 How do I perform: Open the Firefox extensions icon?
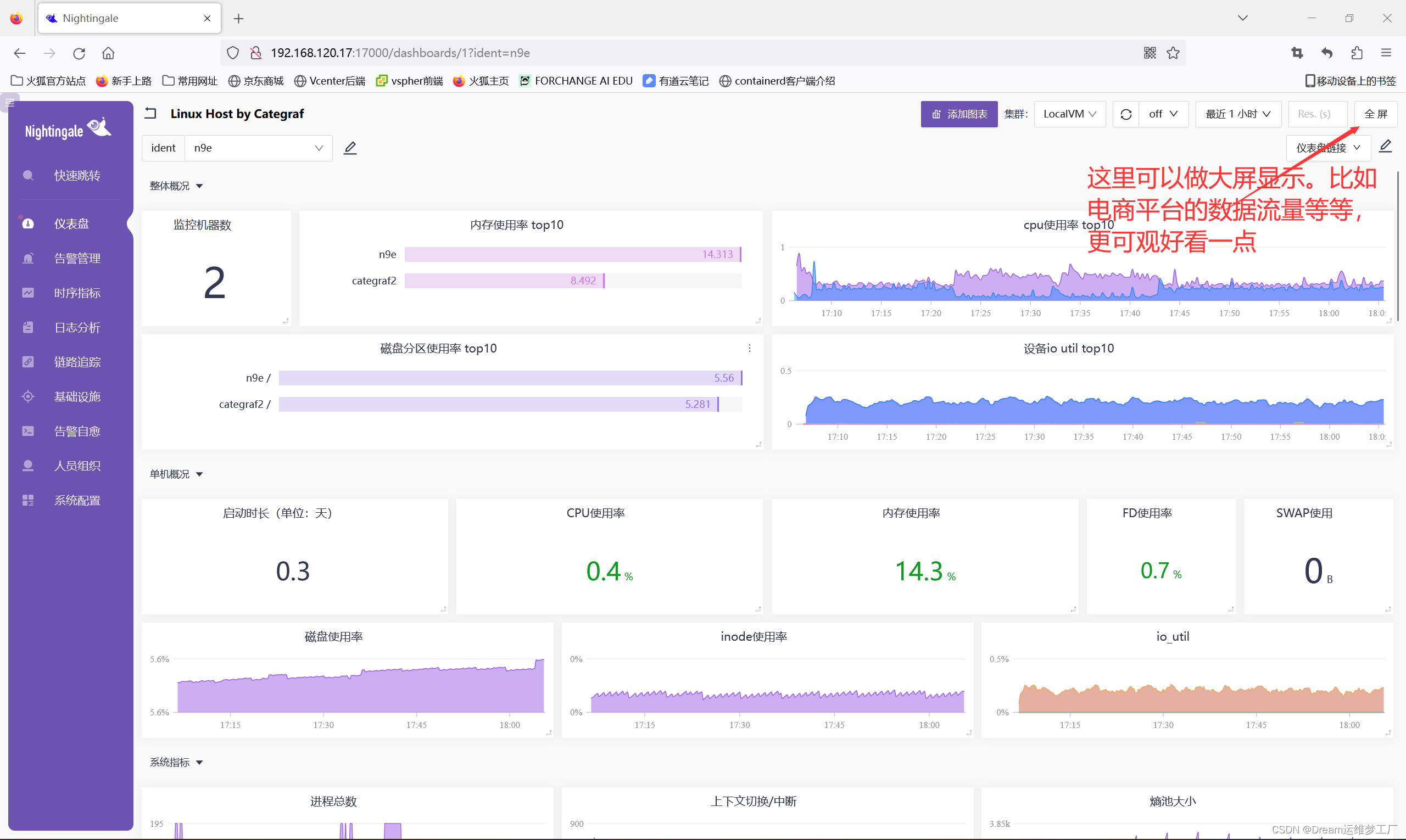[1357, 53]
